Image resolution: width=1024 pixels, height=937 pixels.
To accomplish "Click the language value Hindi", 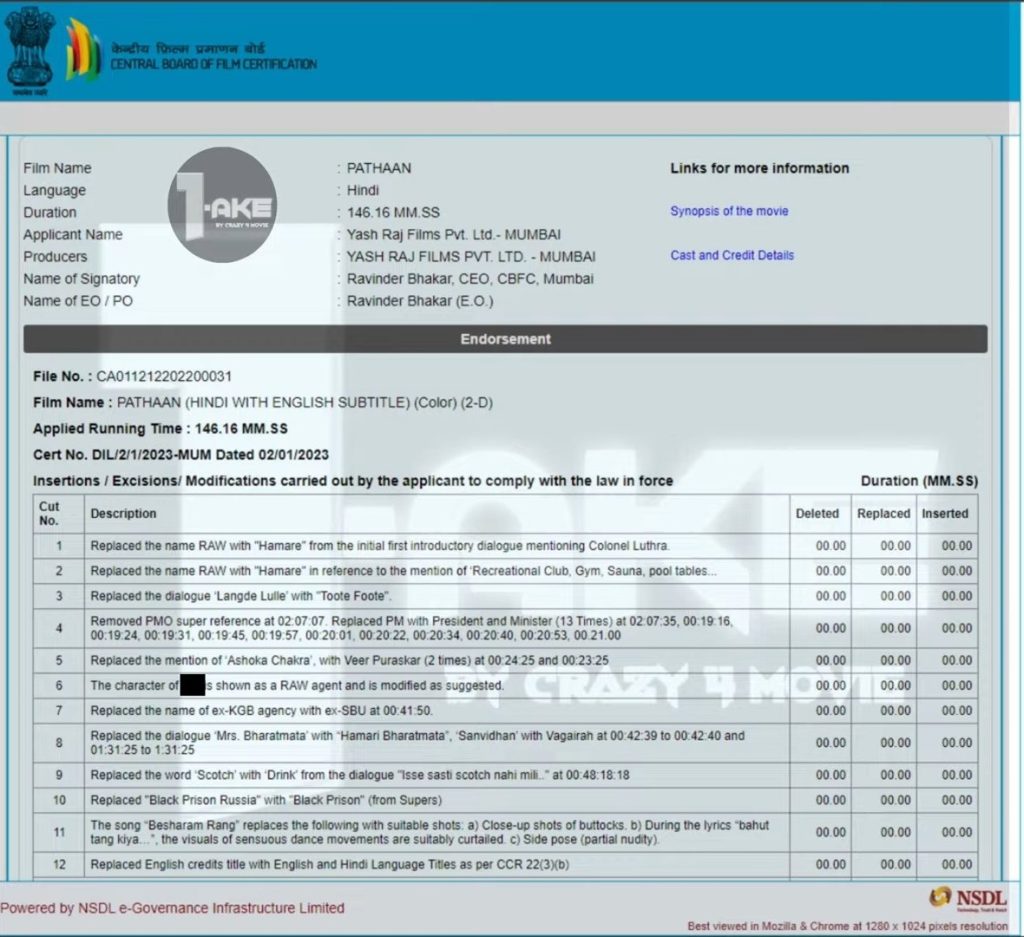I will pos(362,190).
